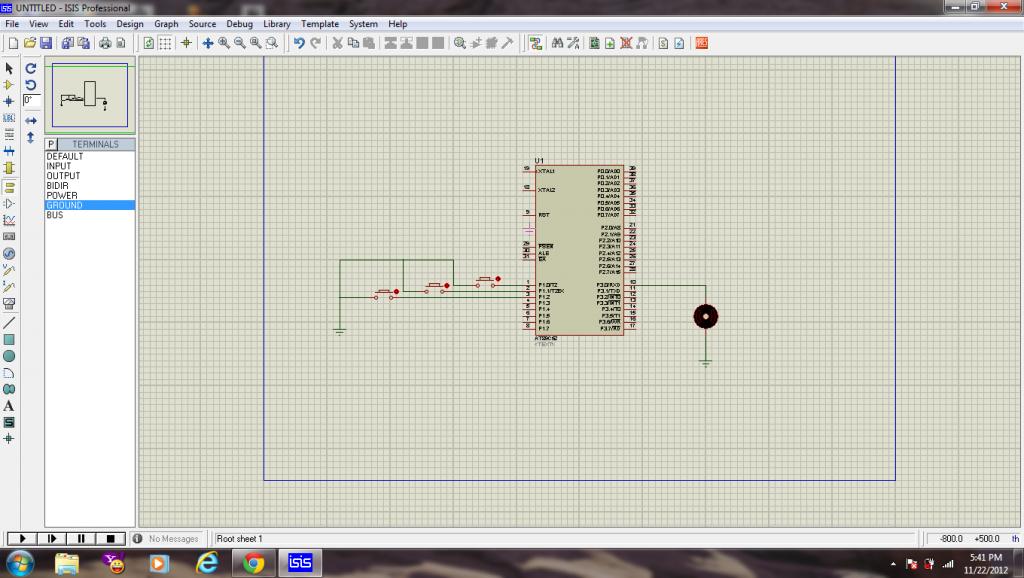Click the Component Mode tool
Viewport: 1024px width, 578px height.
coord(9,85)
